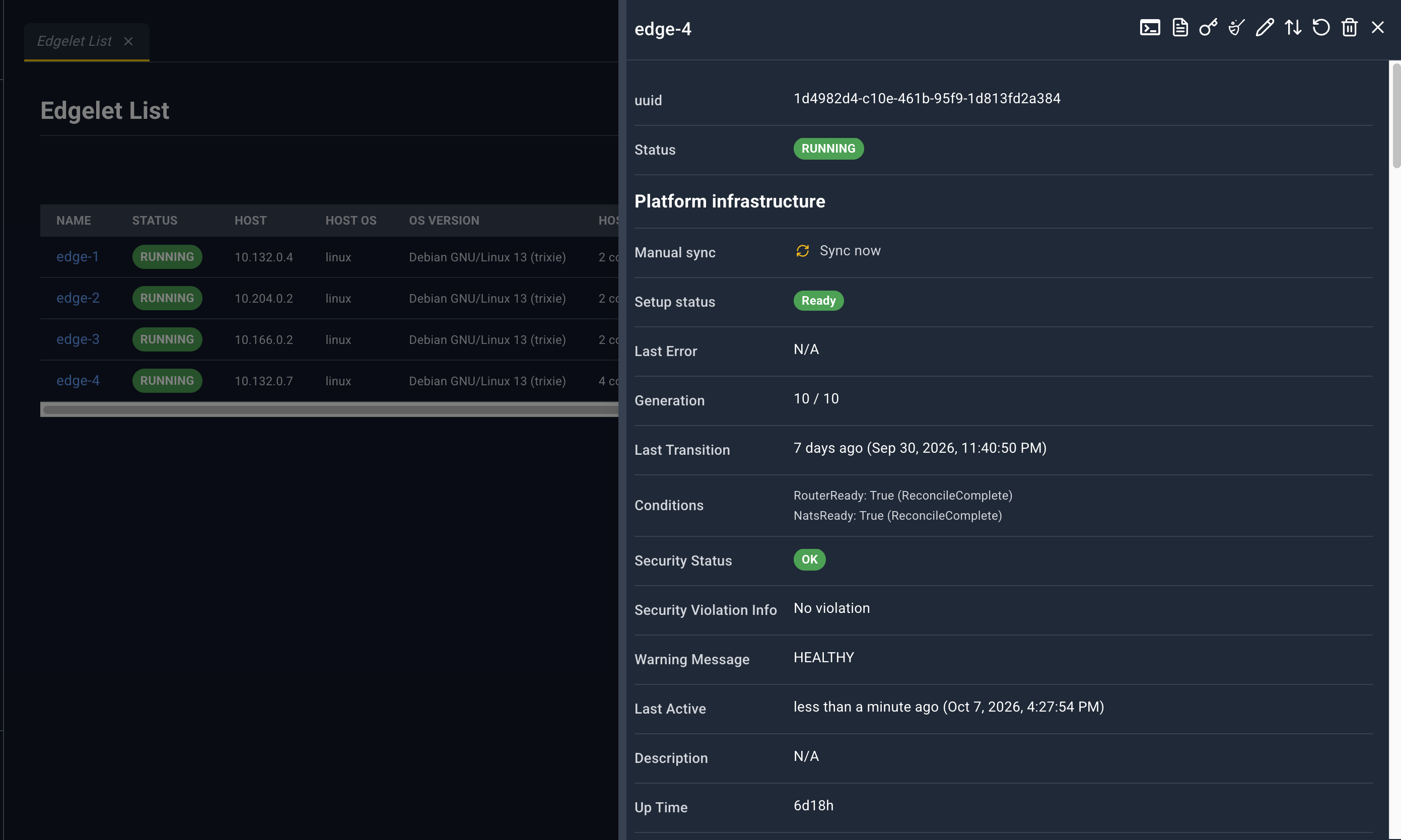Viewport: 1401px width, 840px height.
Task: Open the document logs icon
Action: click(x=1180, y=28)
